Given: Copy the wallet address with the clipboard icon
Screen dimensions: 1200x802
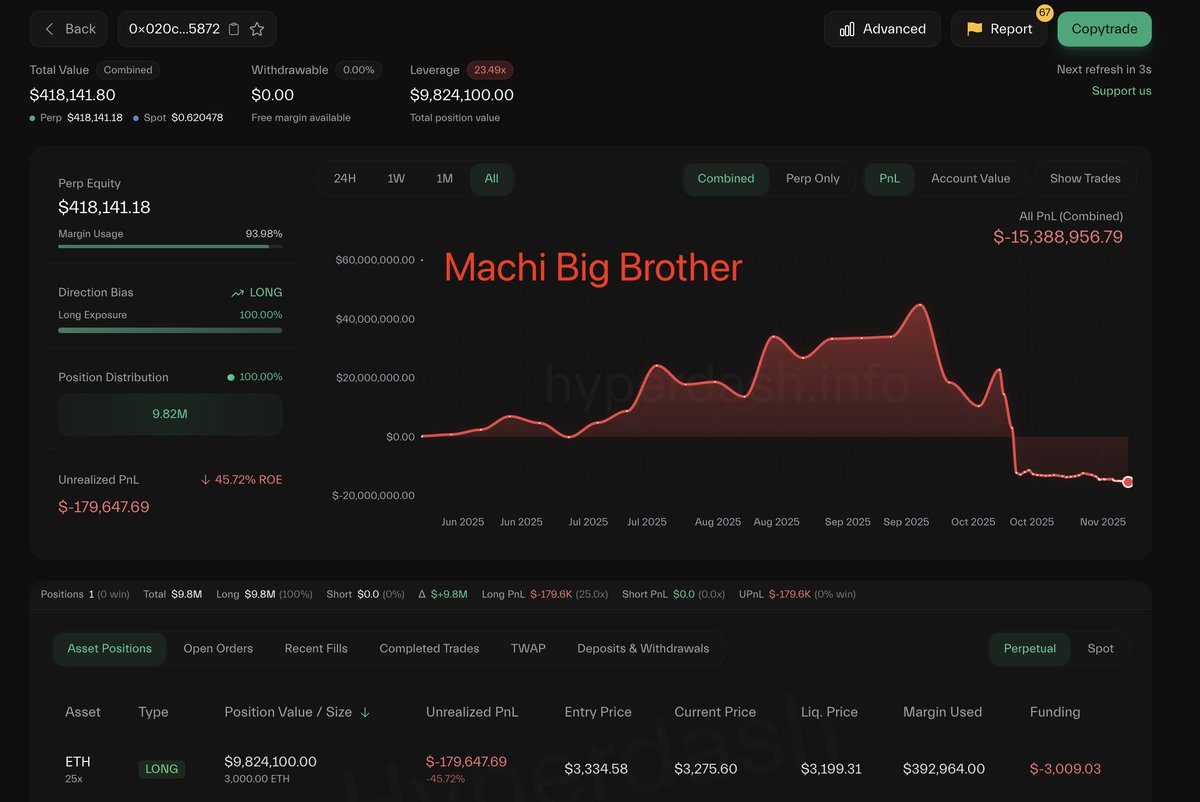Looking at the screenshot, I should (x=234, y=29).
